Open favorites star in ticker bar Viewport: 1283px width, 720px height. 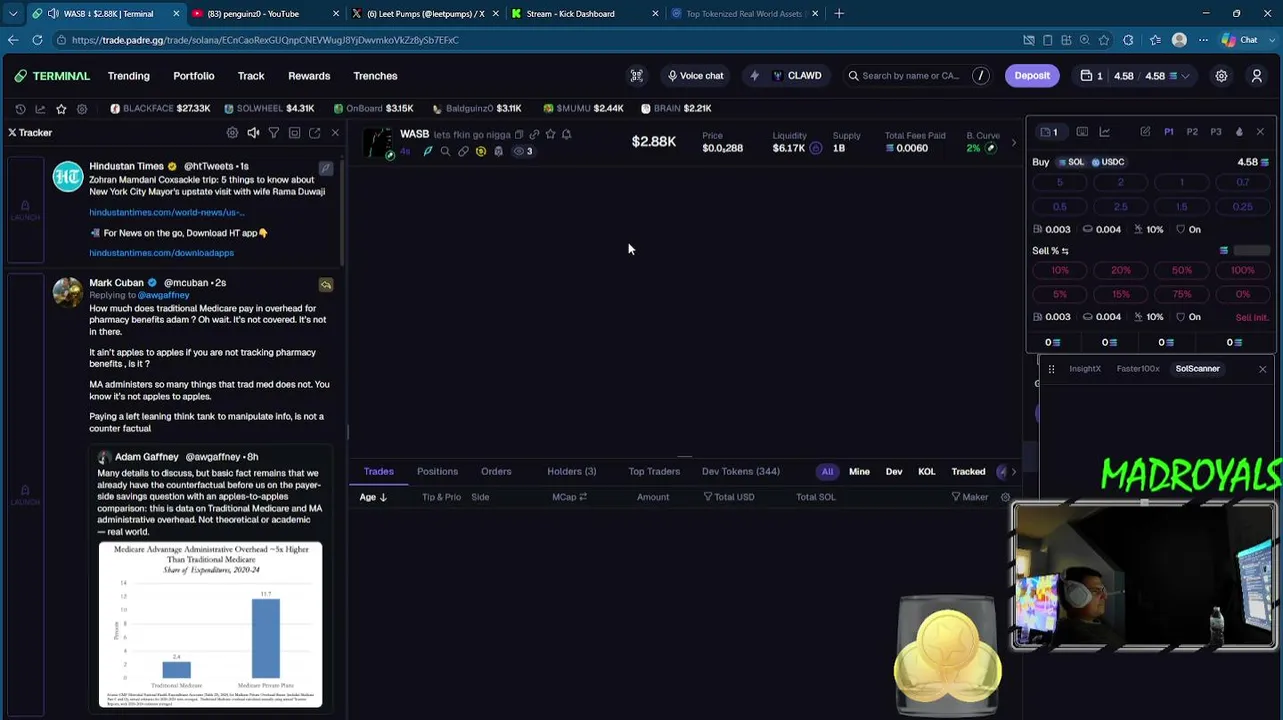tap(61, 108)
